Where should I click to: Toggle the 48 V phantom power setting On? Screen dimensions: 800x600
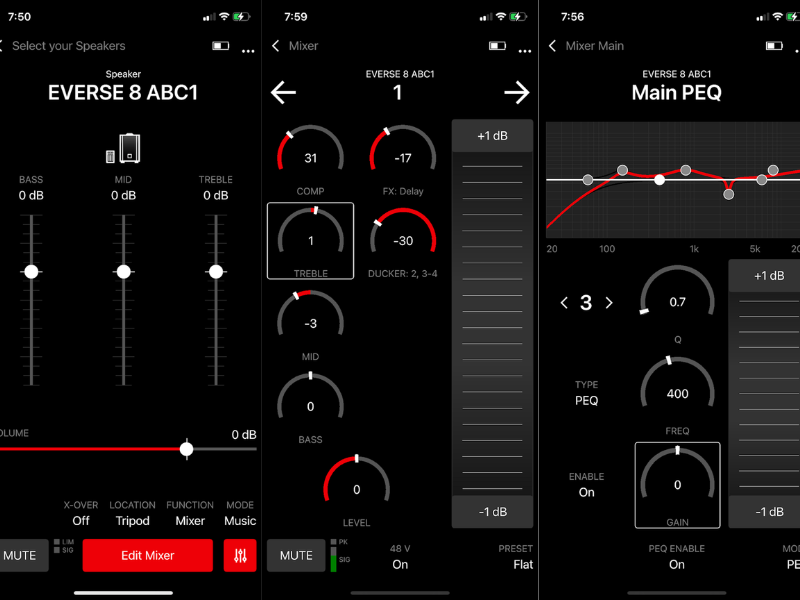400,557
